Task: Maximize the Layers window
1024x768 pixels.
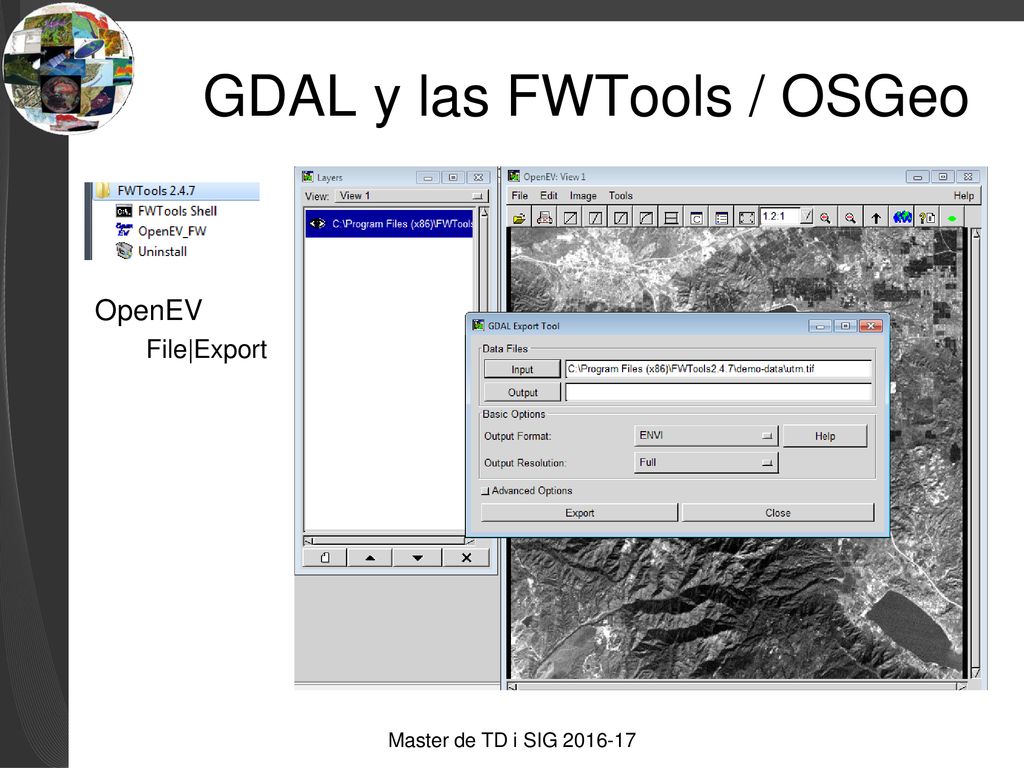Action: coord(453,177)
